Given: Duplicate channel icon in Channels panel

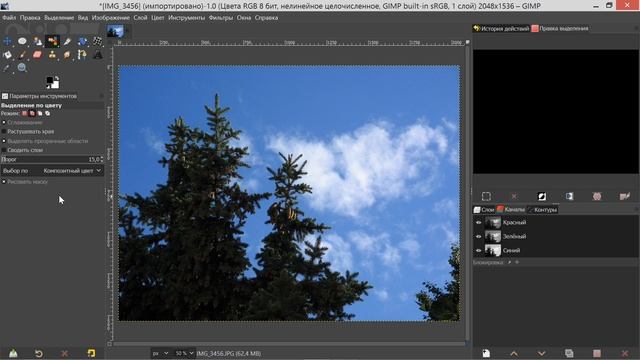Looking at the screenshot, I should coord(569,353).
